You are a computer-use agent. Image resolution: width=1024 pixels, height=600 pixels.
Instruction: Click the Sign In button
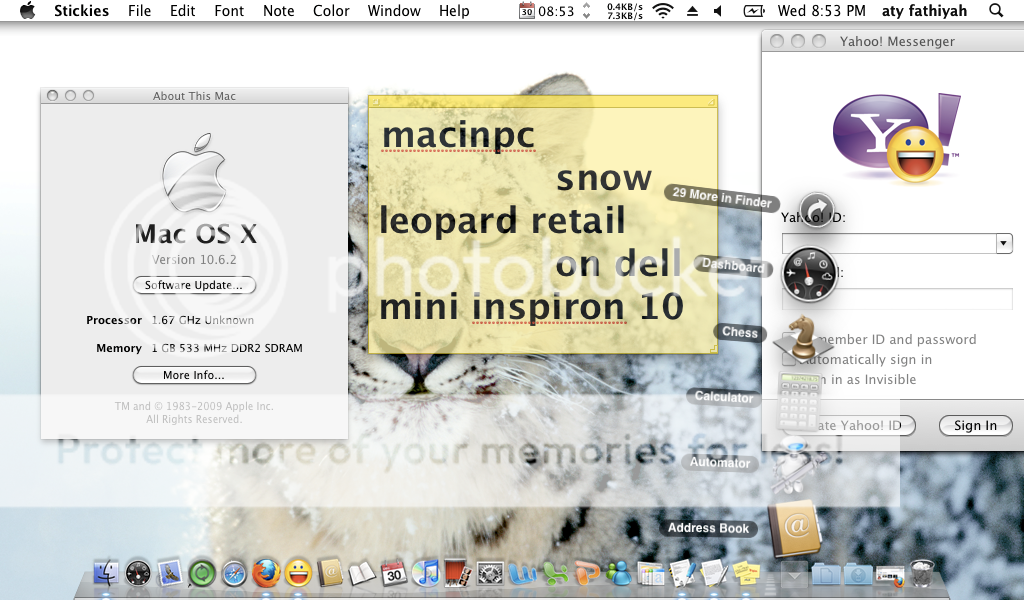976,426
